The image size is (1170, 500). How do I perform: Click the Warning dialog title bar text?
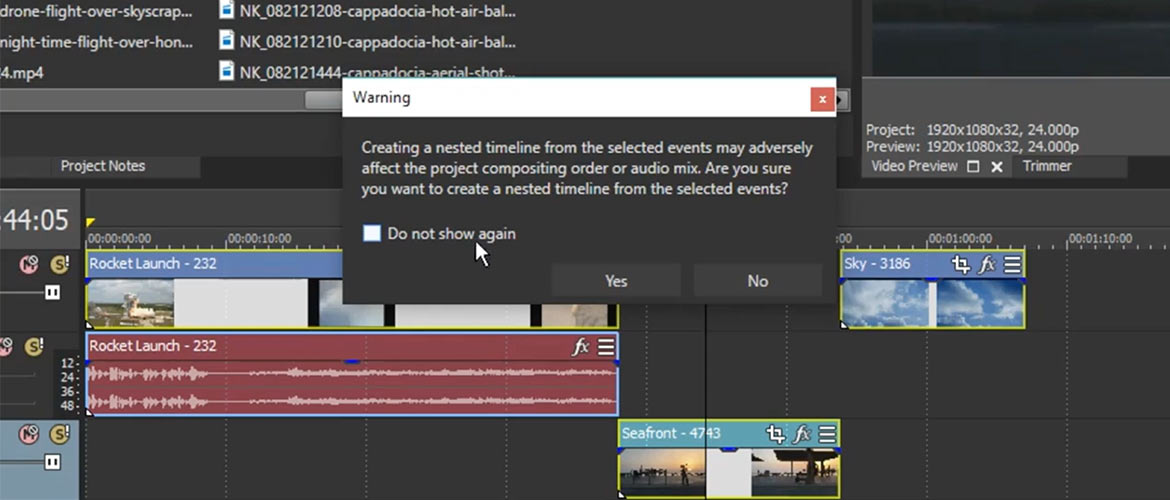381,98
